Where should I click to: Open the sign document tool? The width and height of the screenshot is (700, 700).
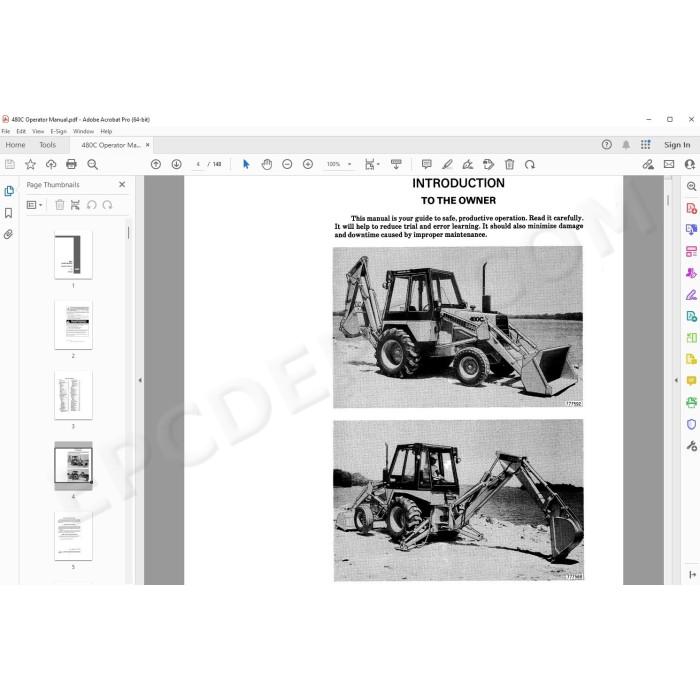point(468,164)
